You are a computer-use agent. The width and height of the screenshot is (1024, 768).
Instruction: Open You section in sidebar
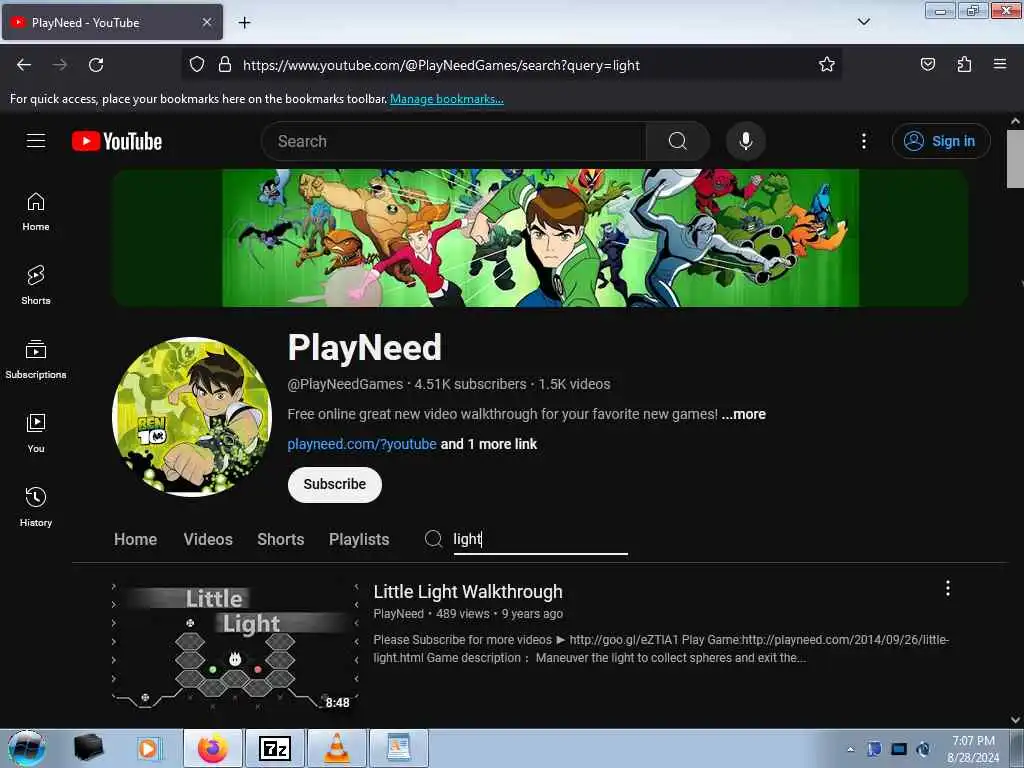pyautogui.click(x=36, y=433)
